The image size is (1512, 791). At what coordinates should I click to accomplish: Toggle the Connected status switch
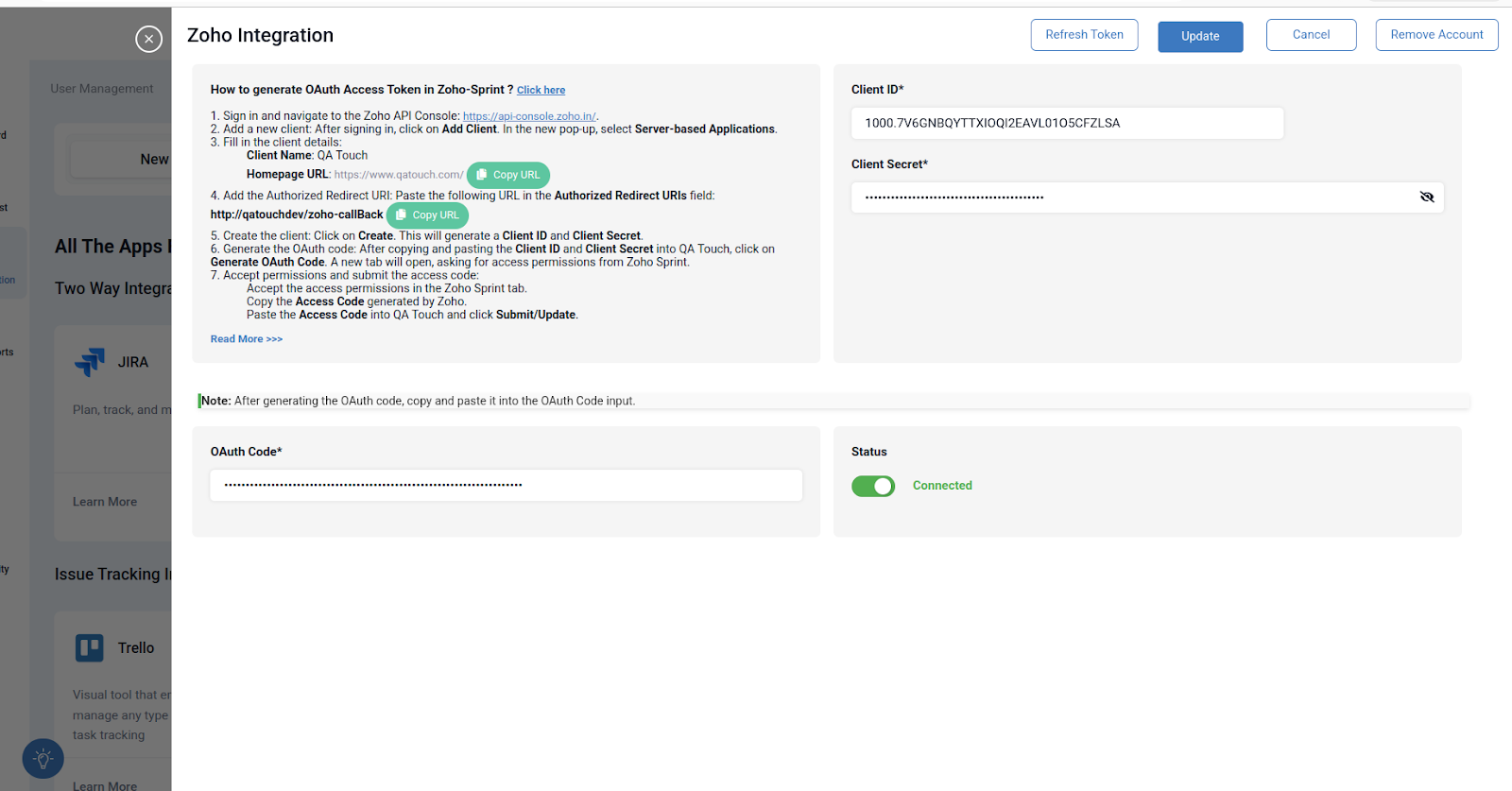click(872, 486)
